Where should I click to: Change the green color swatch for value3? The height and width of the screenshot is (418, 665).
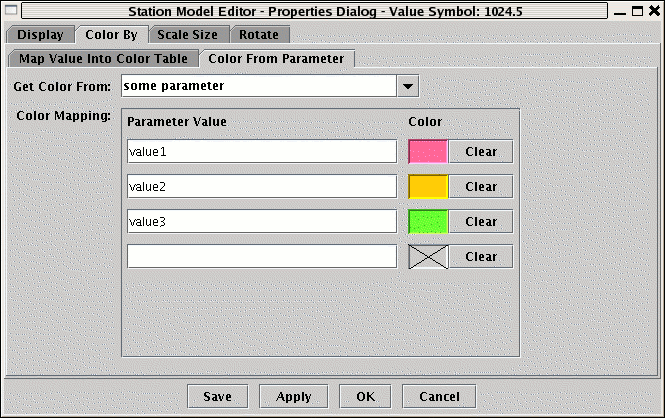click(428, 222)
